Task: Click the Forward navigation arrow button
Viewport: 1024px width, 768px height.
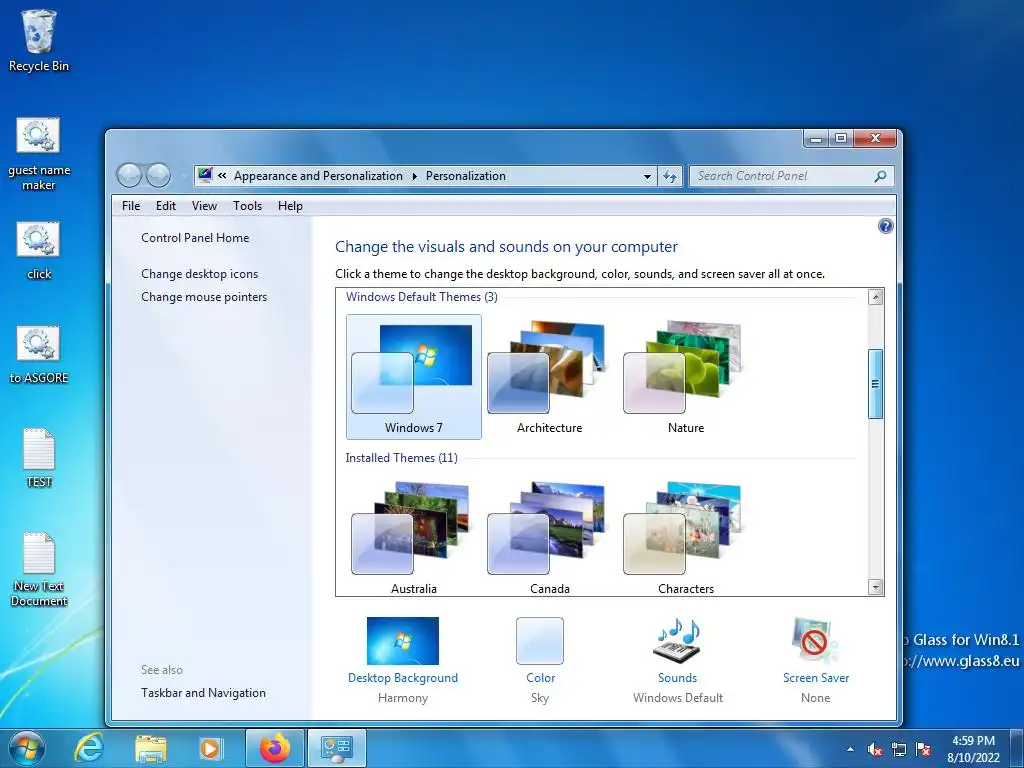Action: click(158, 175)
